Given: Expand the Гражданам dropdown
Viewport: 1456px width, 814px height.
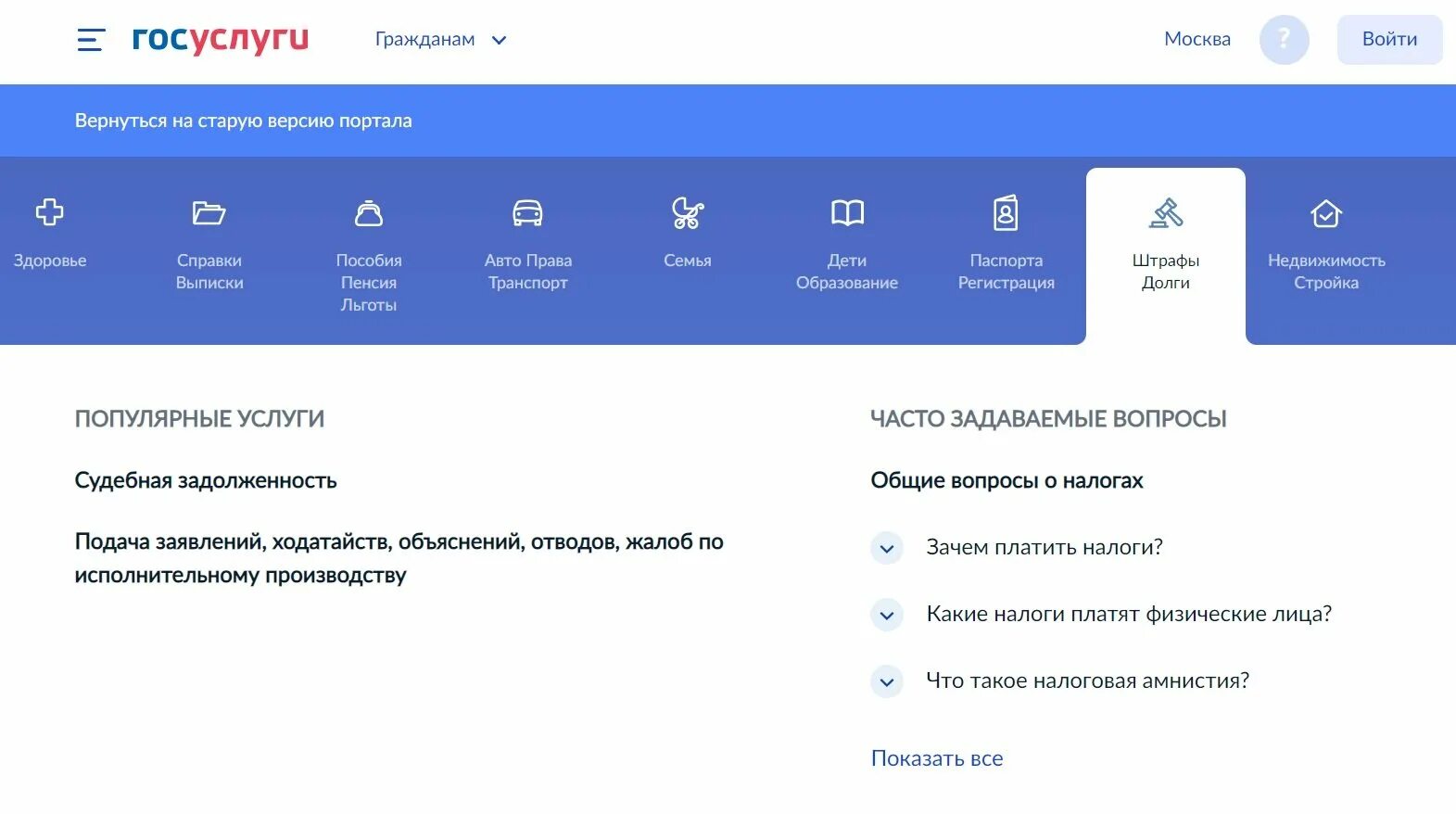Looking at the screenshot, I should (440, 40).
